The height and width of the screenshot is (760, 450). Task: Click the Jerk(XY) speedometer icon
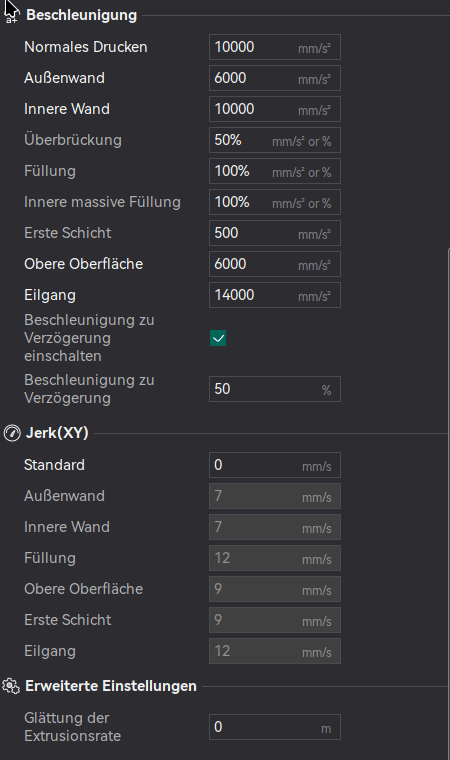click(x=12, y=433)
